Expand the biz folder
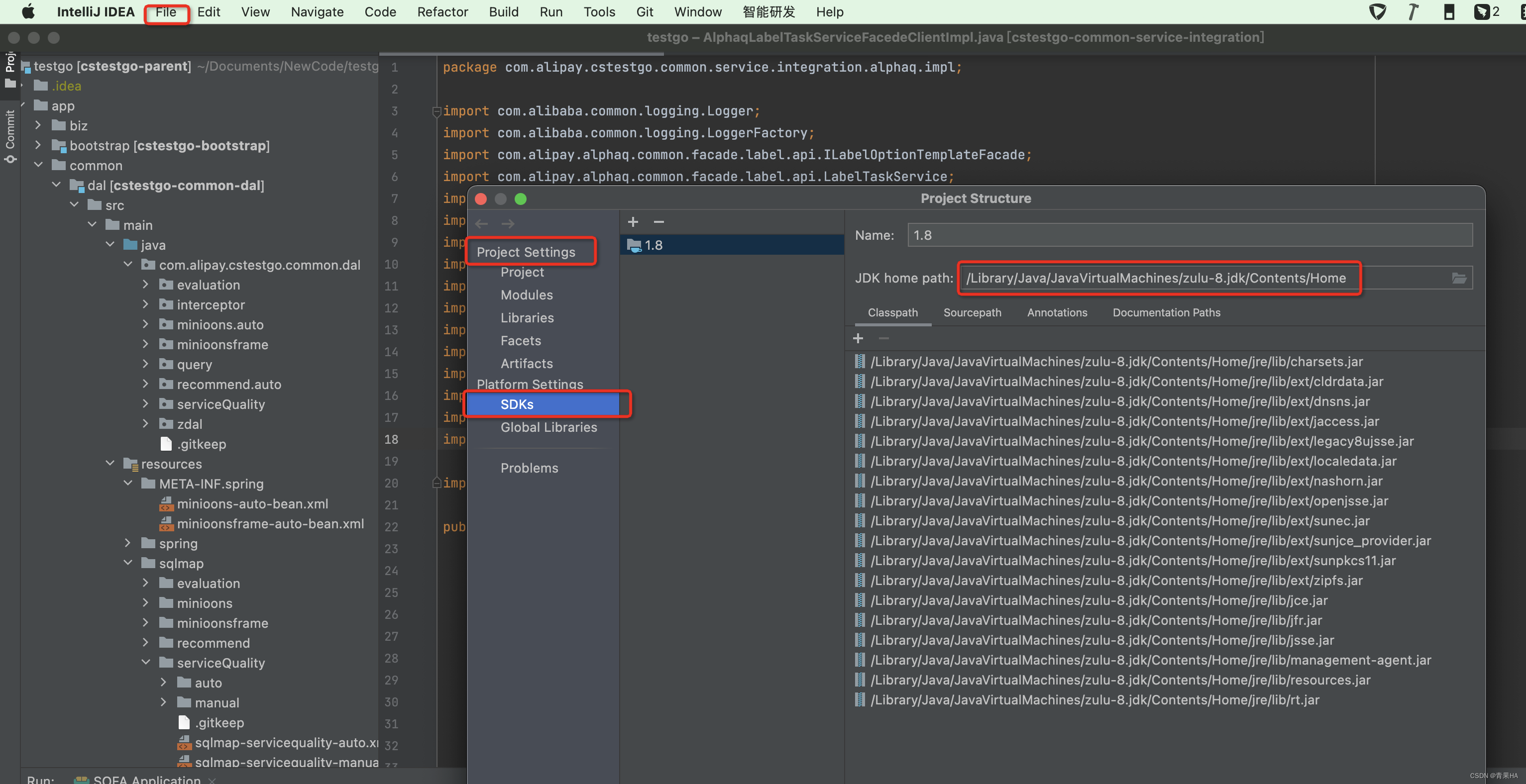The height and width of the screenshot is (784, 1526). coord(38,125)
